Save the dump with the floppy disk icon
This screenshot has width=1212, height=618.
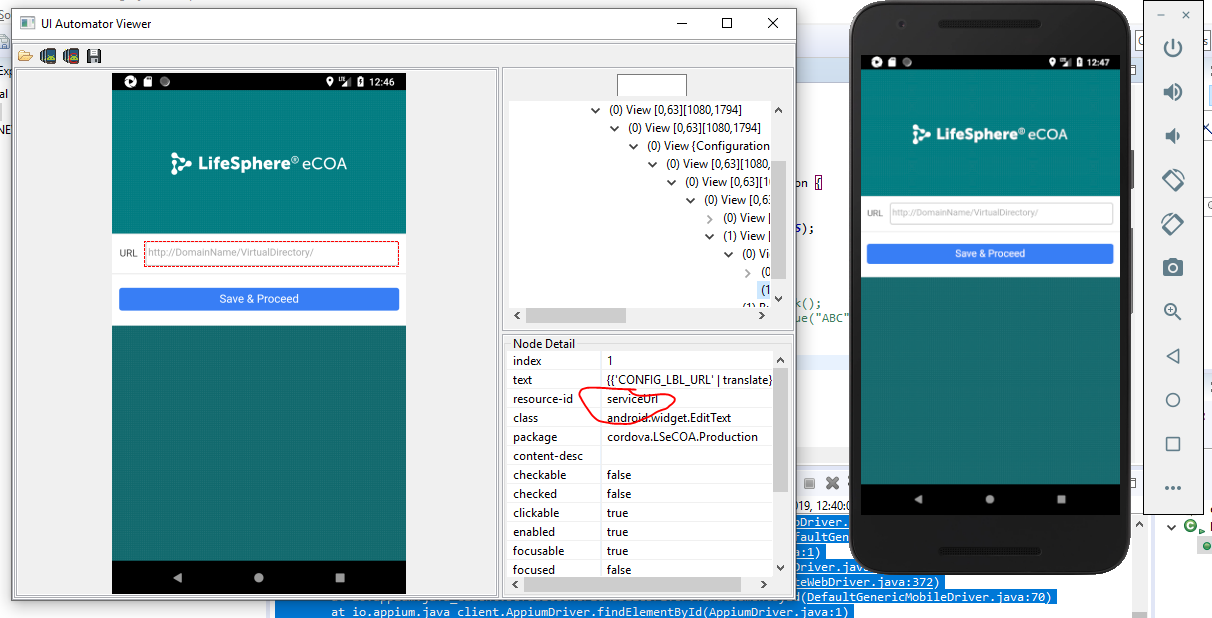94,56
